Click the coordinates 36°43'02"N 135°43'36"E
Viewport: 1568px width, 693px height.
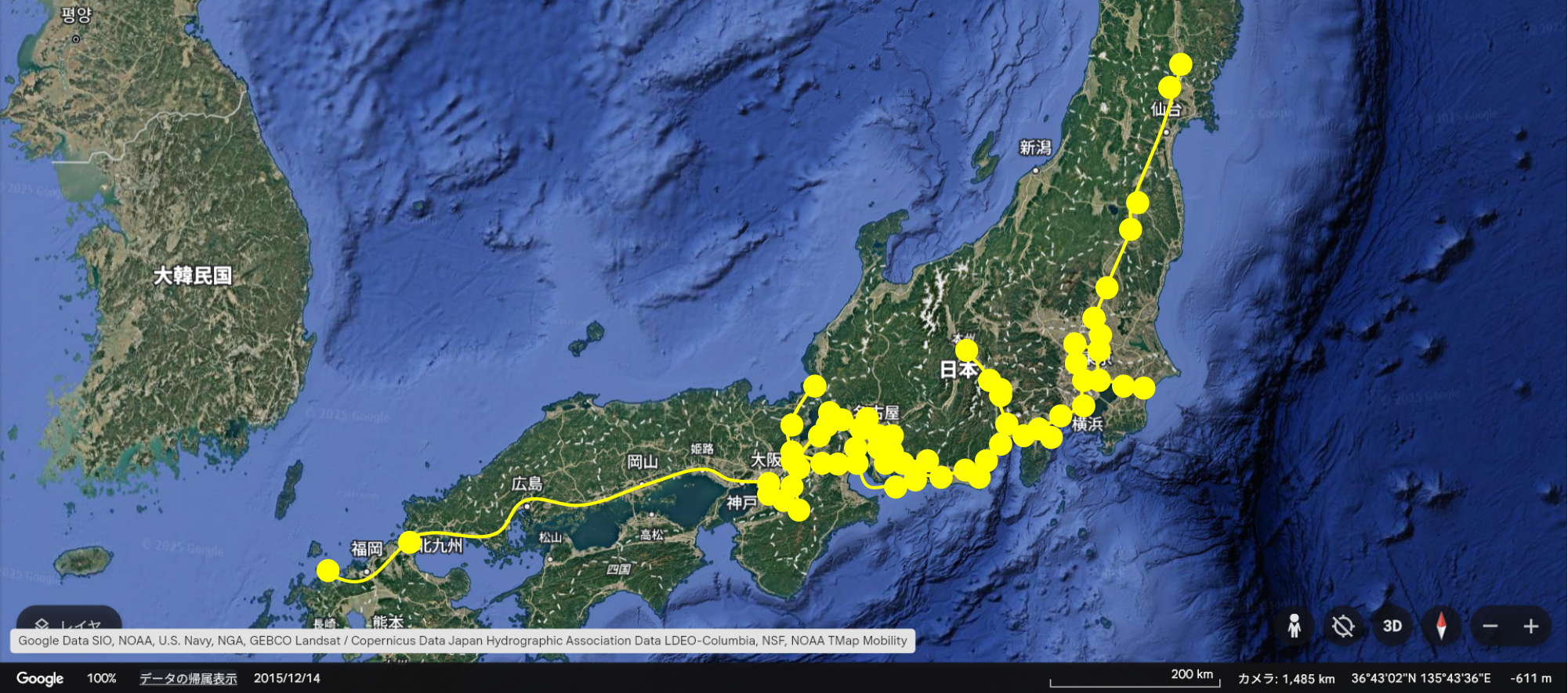(1421, 678)
